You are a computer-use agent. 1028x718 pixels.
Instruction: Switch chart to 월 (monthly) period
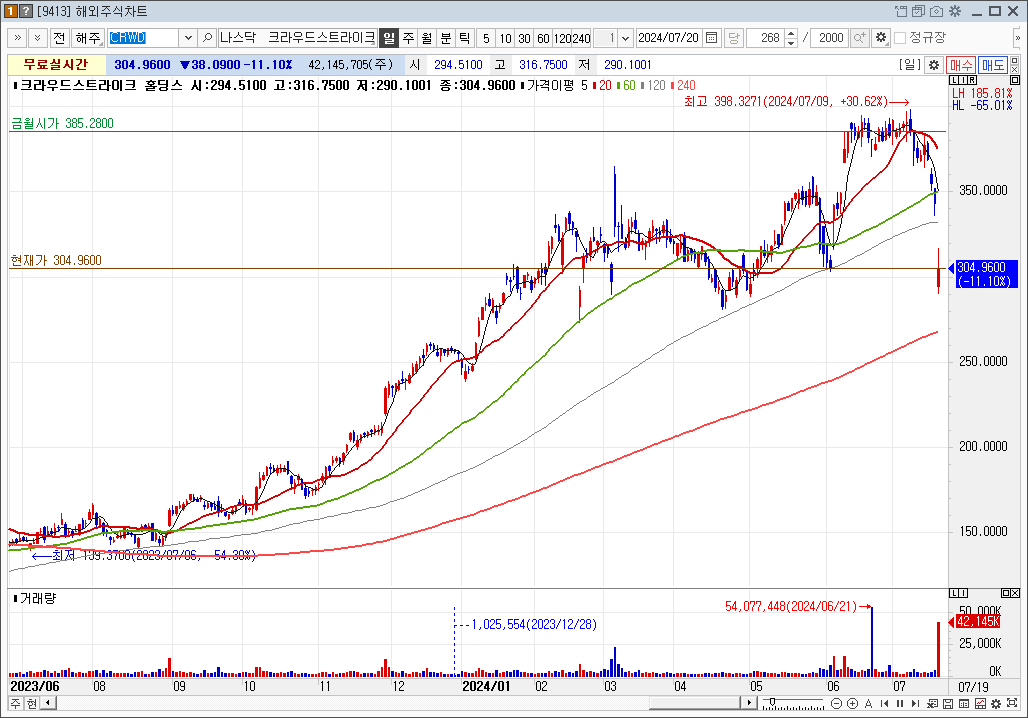click(x=426, y=38)
